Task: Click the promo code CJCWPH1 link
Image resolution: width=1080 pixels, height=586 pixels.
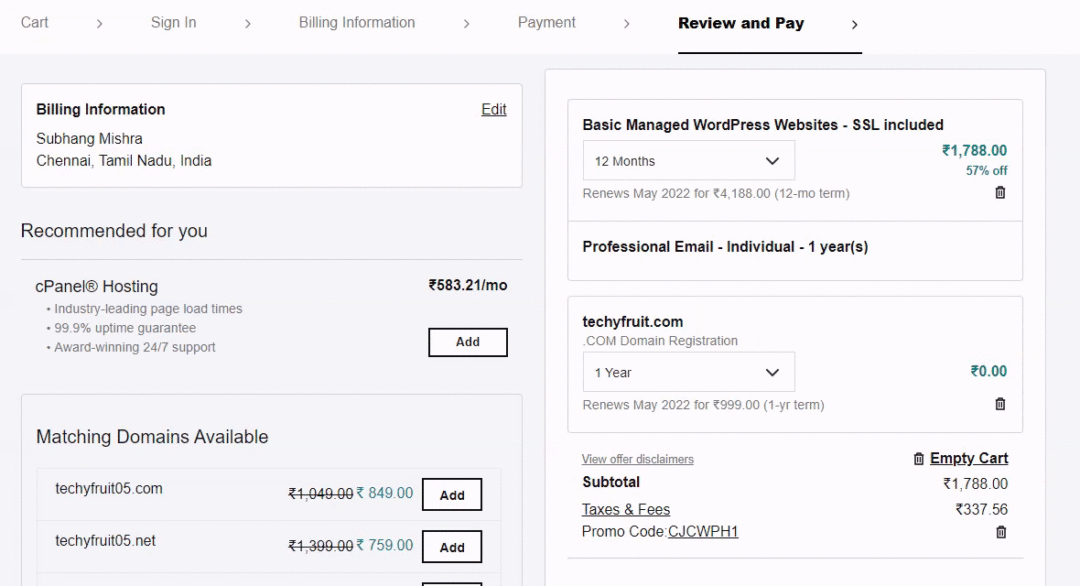Action: (703, 532)
